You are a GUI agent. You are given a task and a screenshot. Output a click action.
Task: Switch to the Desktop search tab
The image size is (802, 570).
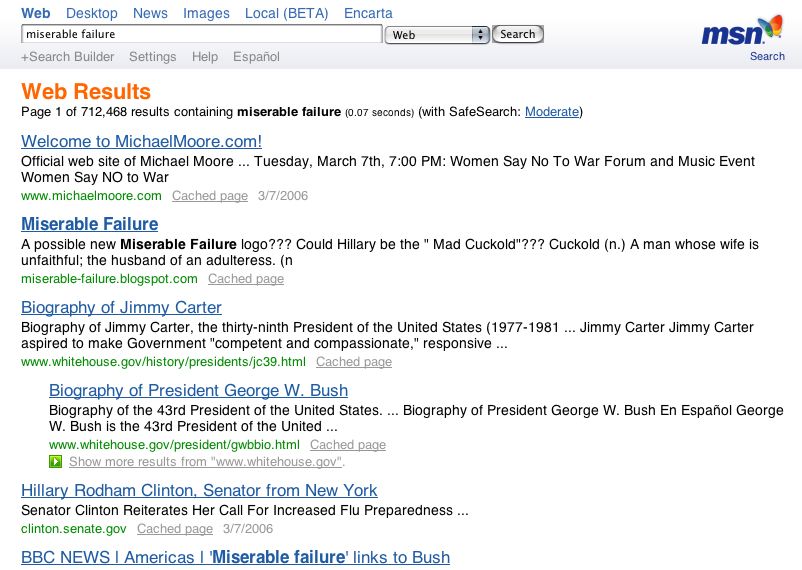tap(91, 13)
